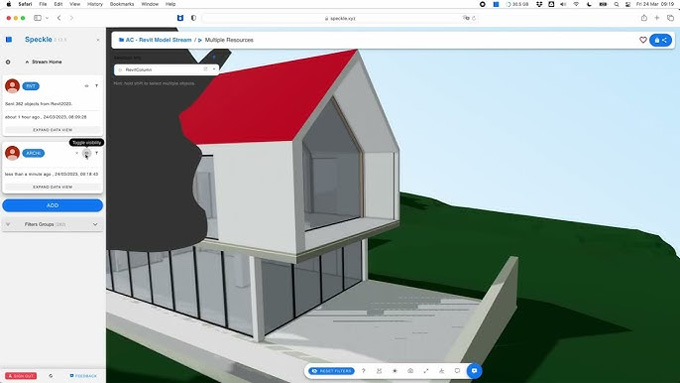Select the RVT branch chip
The image size is (680, 383).
[31, 86]
